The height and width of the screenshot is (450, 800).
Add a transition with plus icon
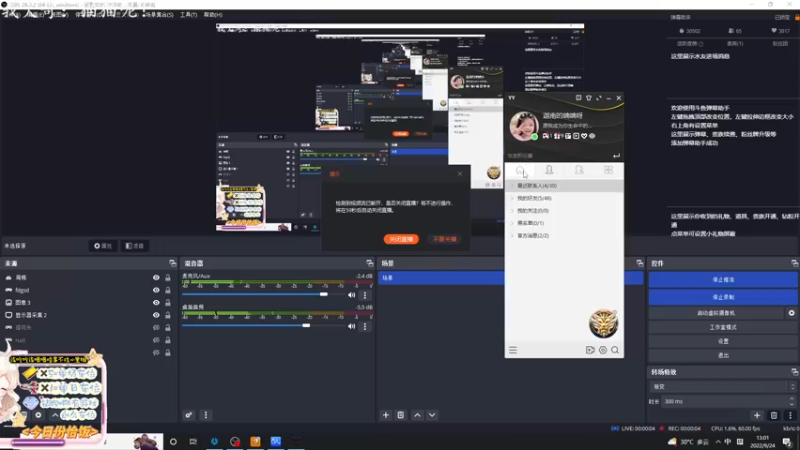pyautogui.click(x=757, y=415)
